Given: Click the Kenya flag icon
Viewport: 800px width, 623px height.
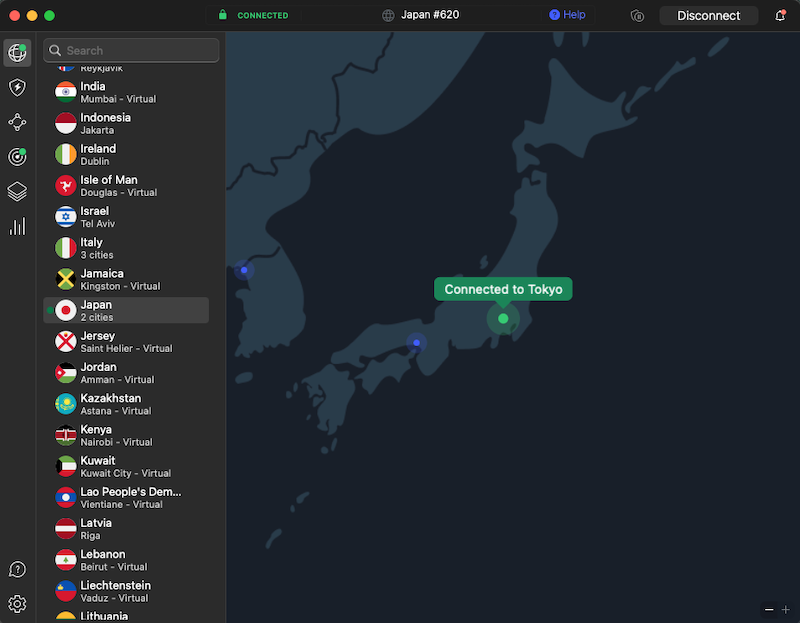Looking at the screenshot, I should point(66,435).
